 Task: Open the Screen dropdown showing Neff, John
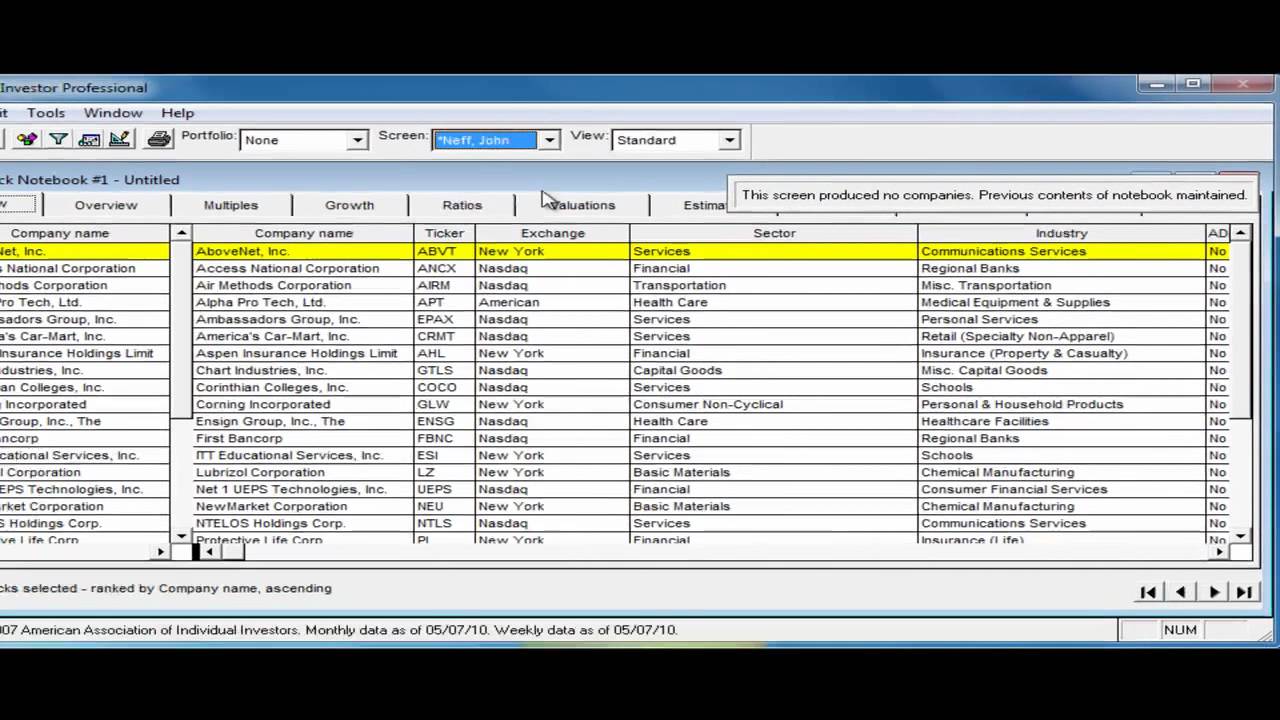[549, 140]
